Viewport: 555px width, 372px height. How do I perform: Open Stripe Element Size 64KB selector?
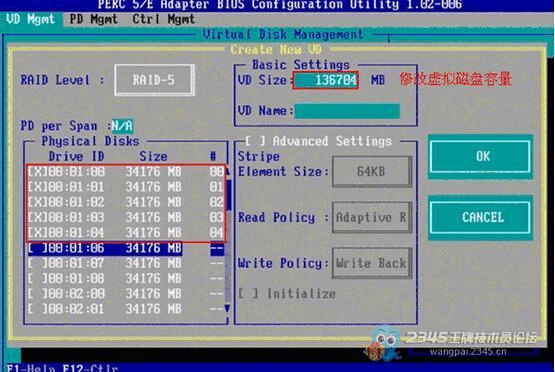point(372,172)
